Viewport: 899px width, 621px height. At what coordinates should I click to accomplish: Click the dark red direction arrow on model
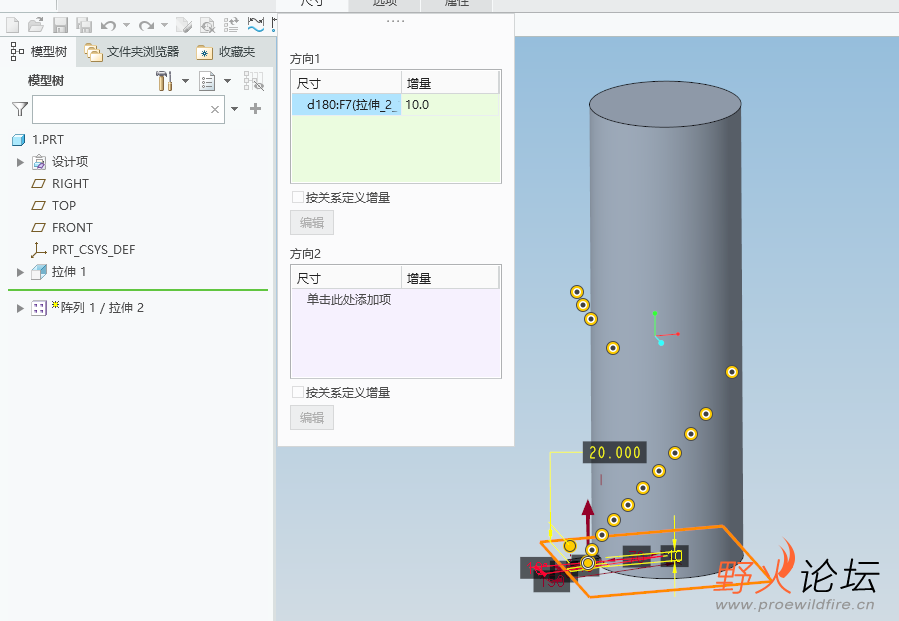tap(588, 519)
